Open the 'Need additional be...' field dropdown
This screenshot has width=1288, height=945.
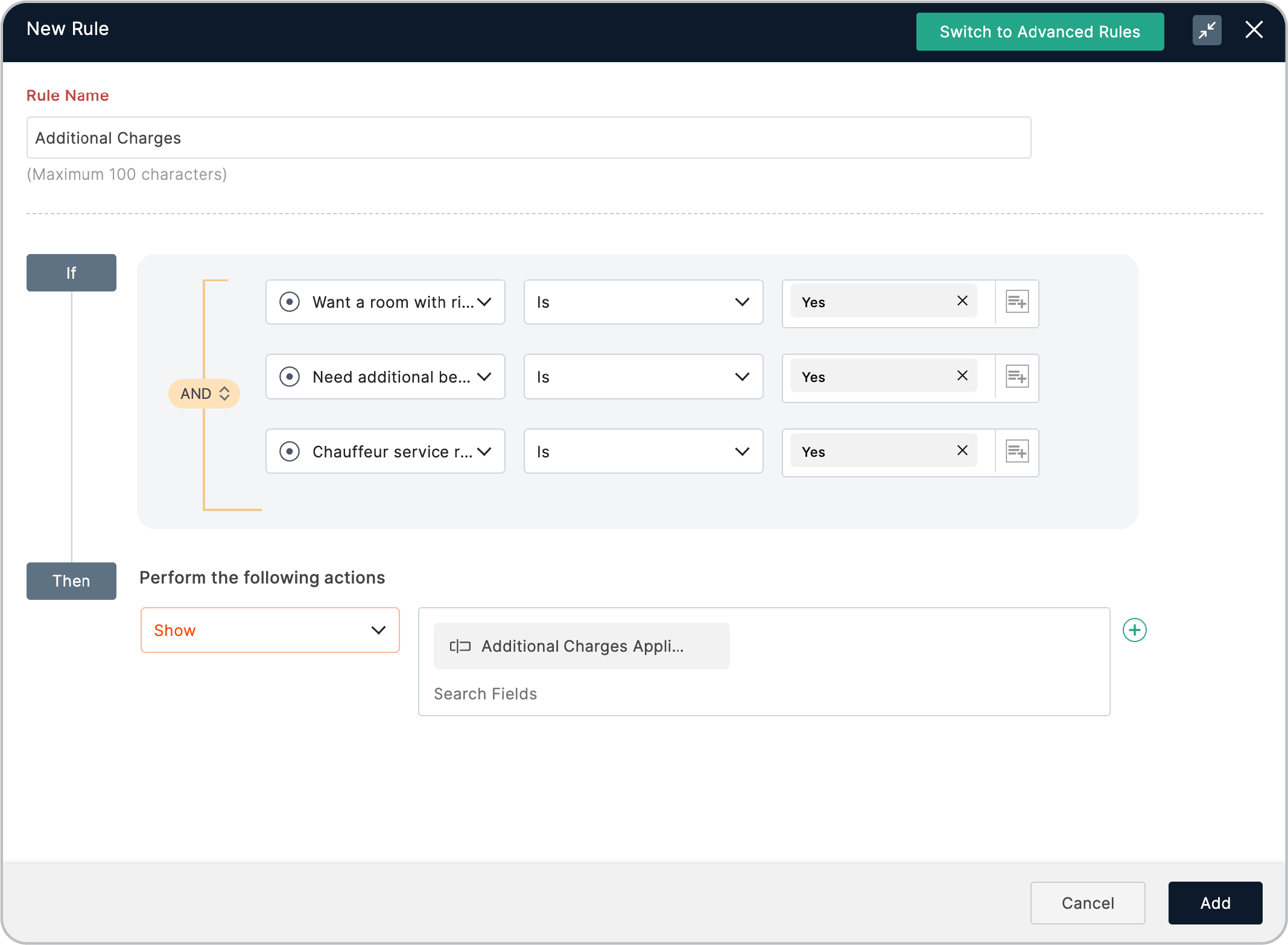[x=385, y=377]
